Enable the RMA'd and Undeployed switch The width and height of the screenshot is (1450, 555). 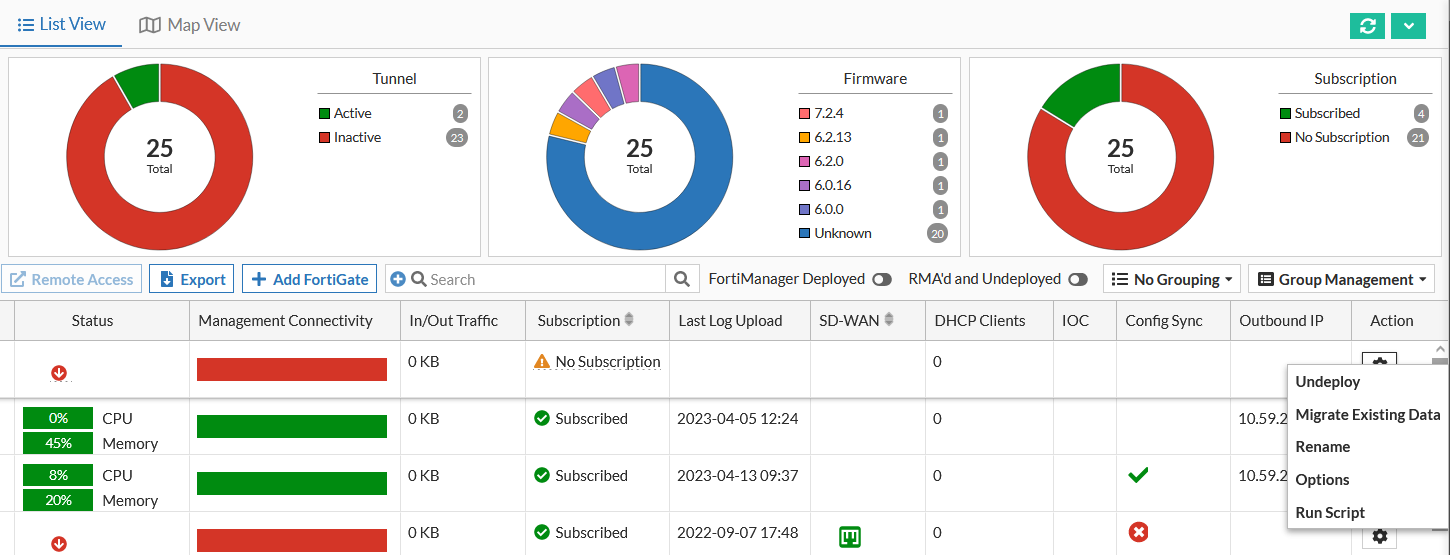[1078, 280]
